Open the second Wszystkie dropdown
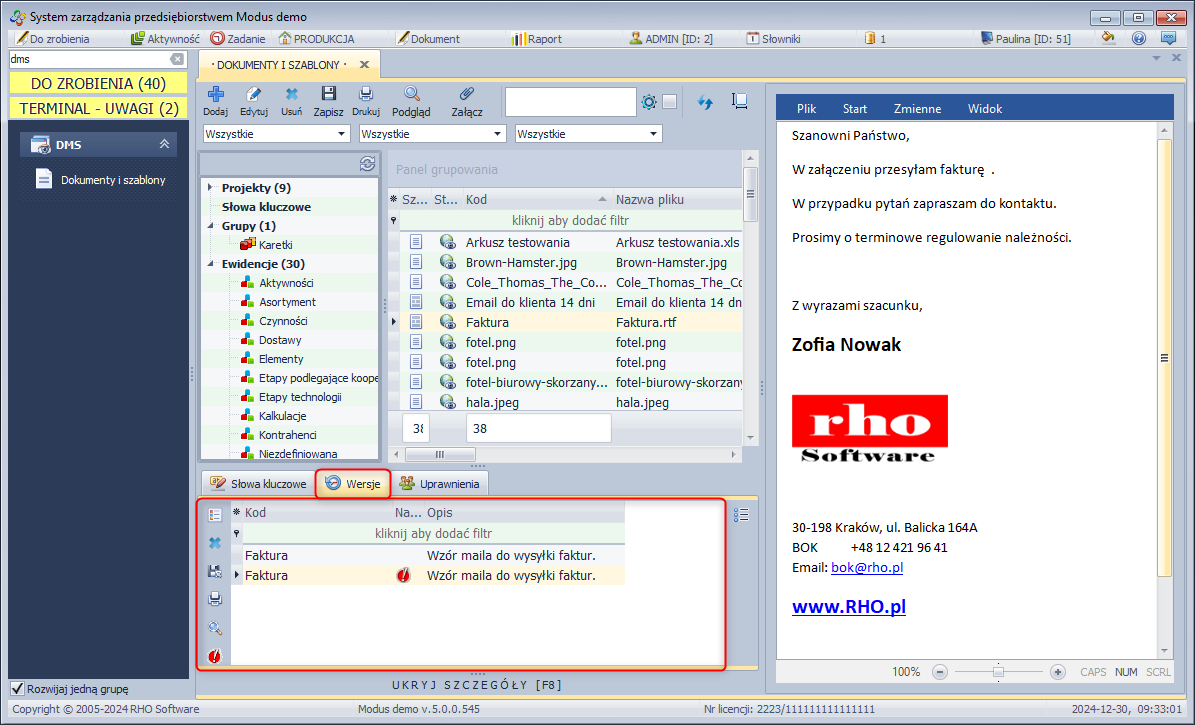 pyautogui.click(x=433, y=134)
